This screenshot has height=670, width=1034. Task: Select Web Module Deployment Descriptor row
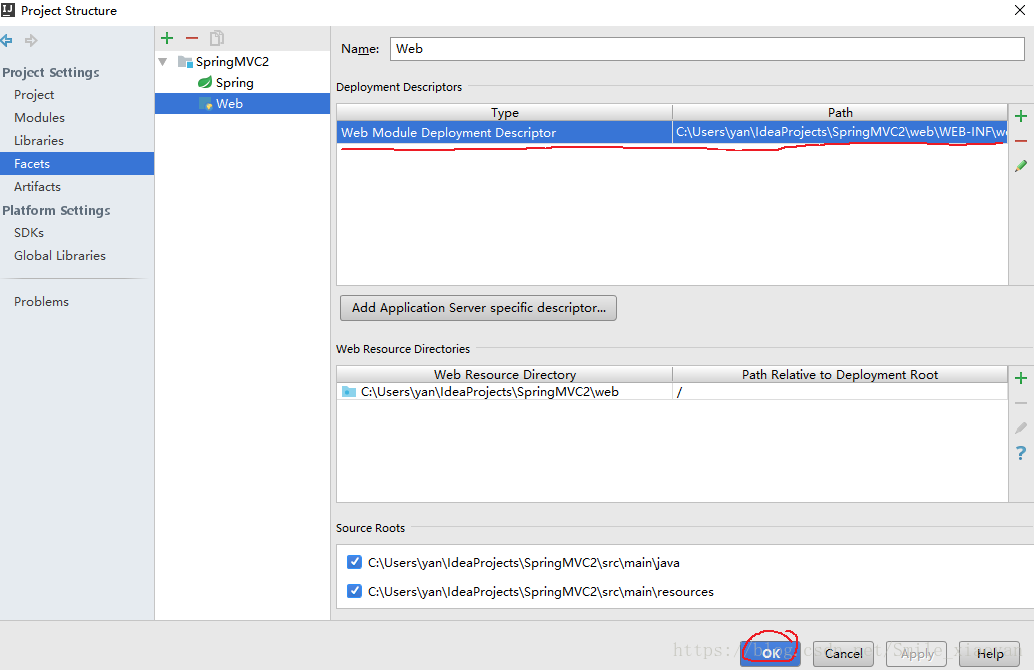[x=672, y=132]
